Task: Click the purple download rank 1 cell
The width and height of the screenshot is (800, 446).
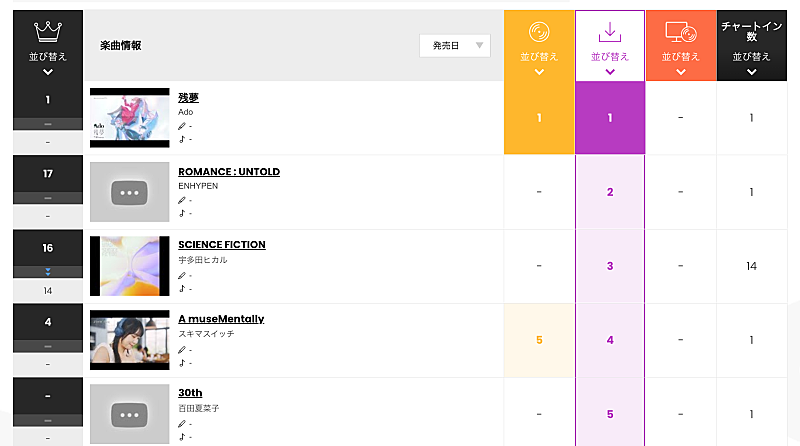Action: (610, 118)
